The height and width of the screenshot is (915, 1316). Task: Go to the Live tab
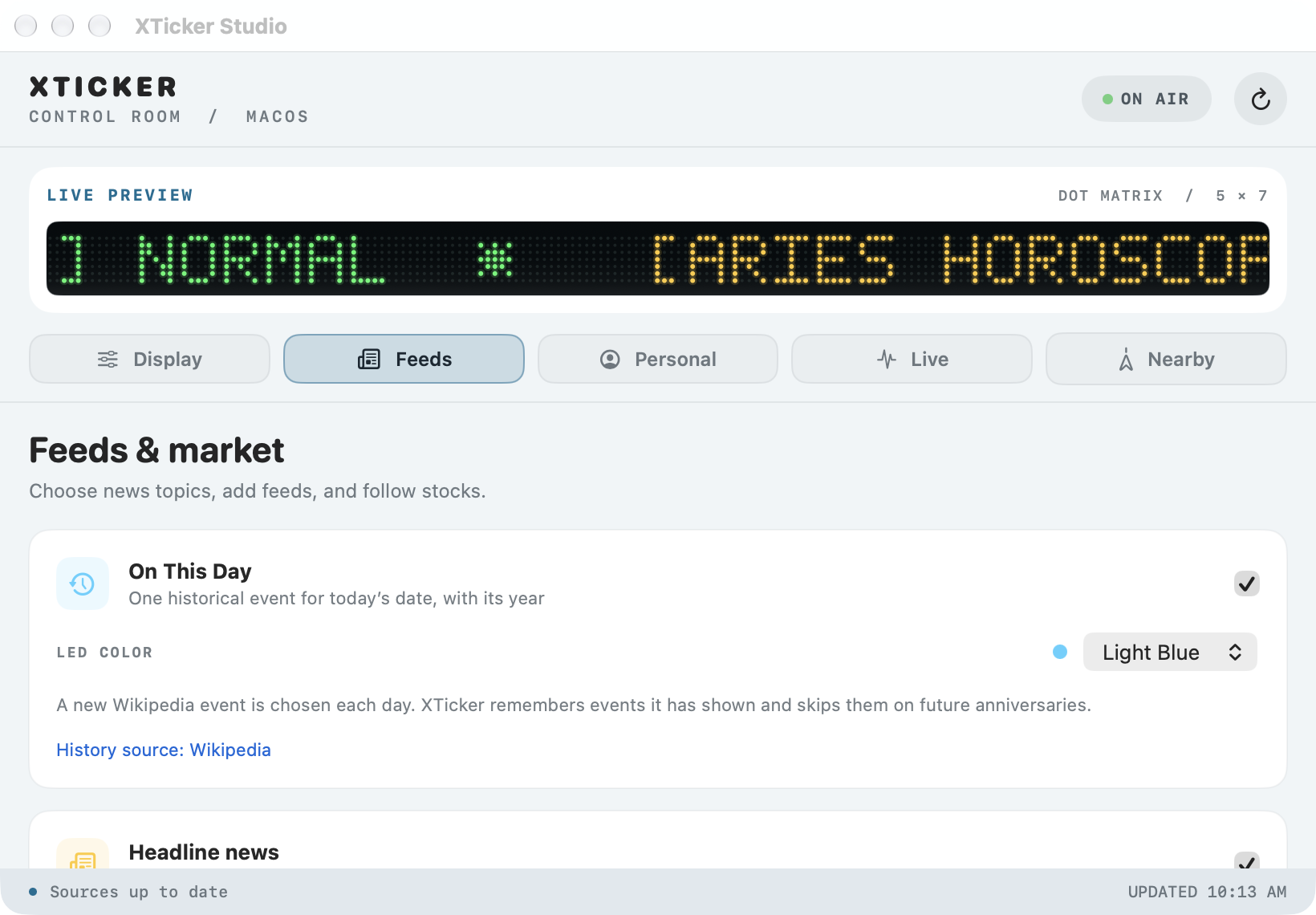click(912, 359)
